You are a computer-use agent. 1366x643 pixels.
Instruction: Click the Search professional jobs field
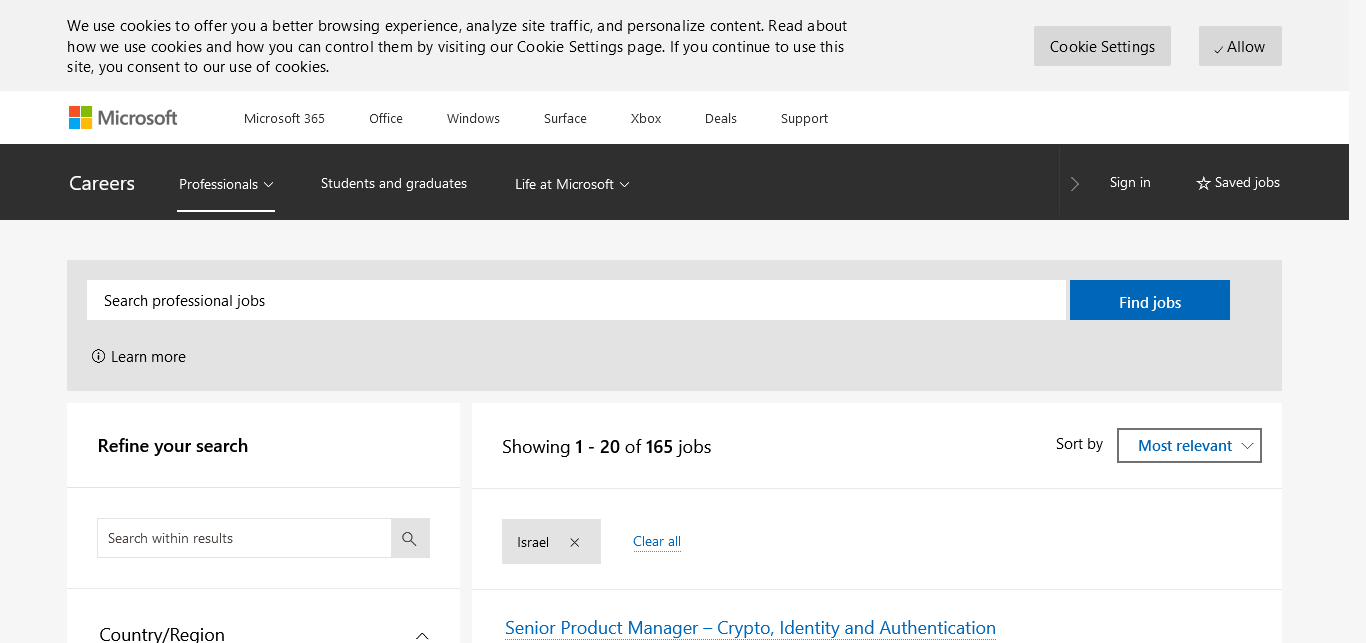point(576,301)
